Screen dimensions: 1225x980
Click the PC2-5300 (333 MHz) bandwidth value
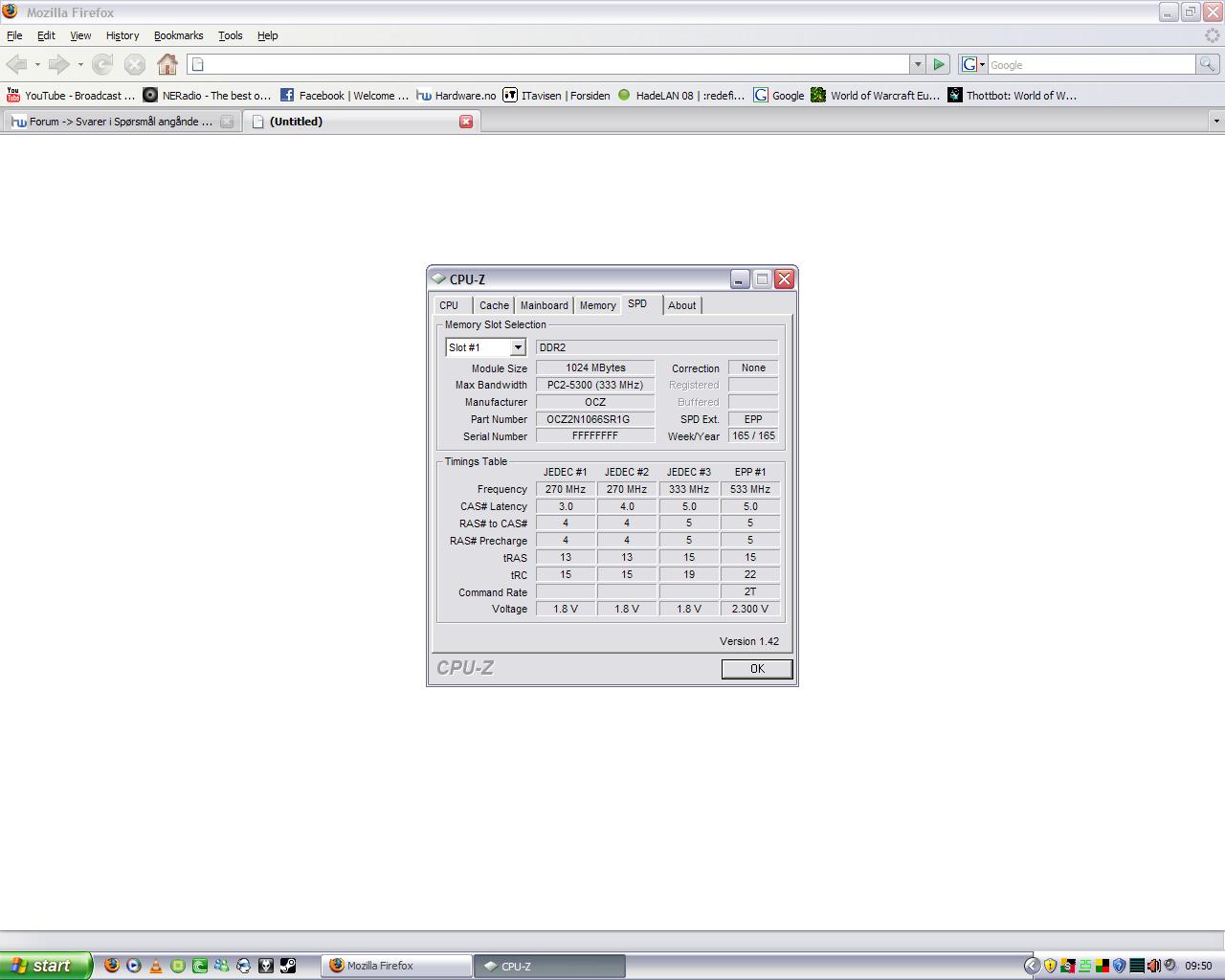[x=595, y=385]
